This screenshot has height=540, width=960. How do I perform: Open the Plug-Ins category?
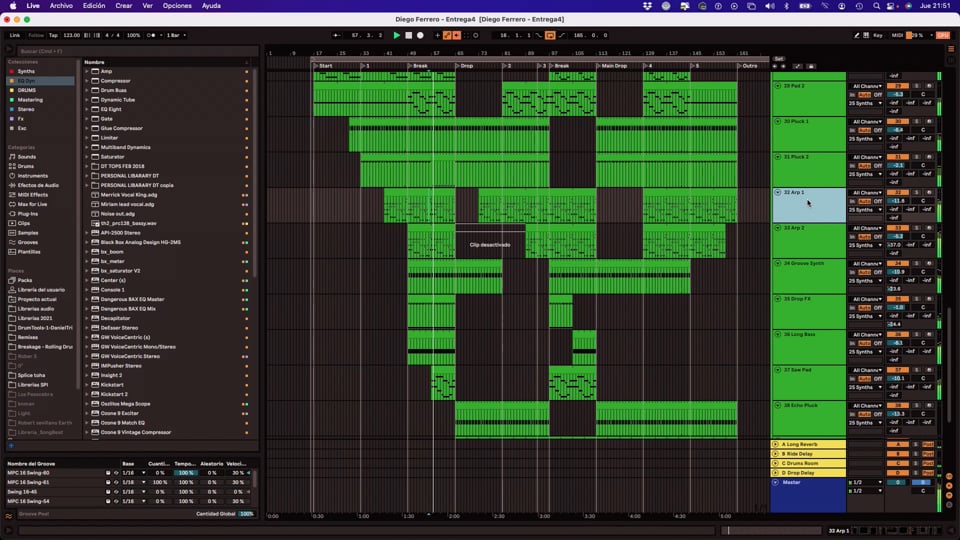28,214
